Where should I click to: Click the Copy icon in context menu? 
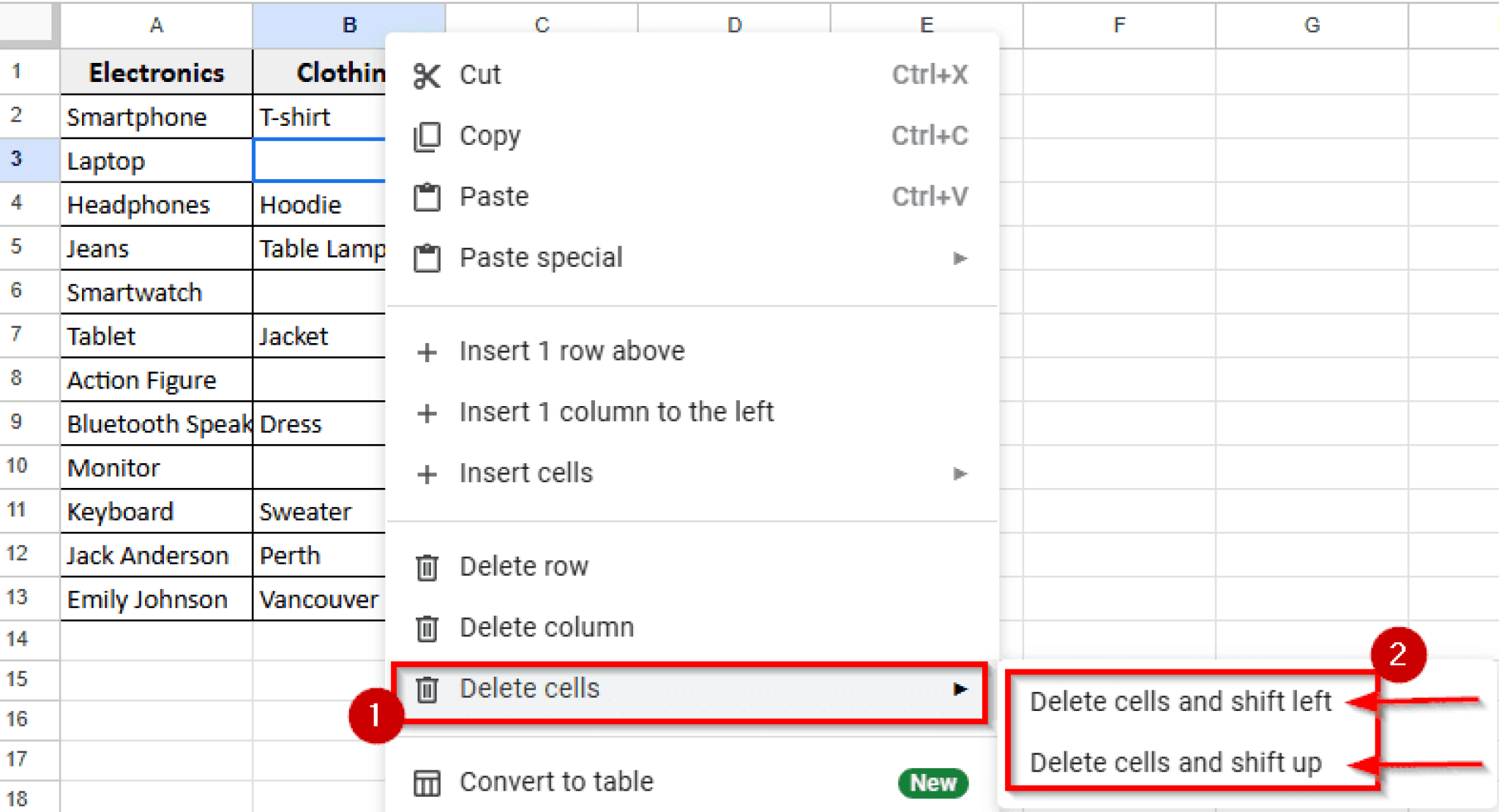(x=427, y=137)
